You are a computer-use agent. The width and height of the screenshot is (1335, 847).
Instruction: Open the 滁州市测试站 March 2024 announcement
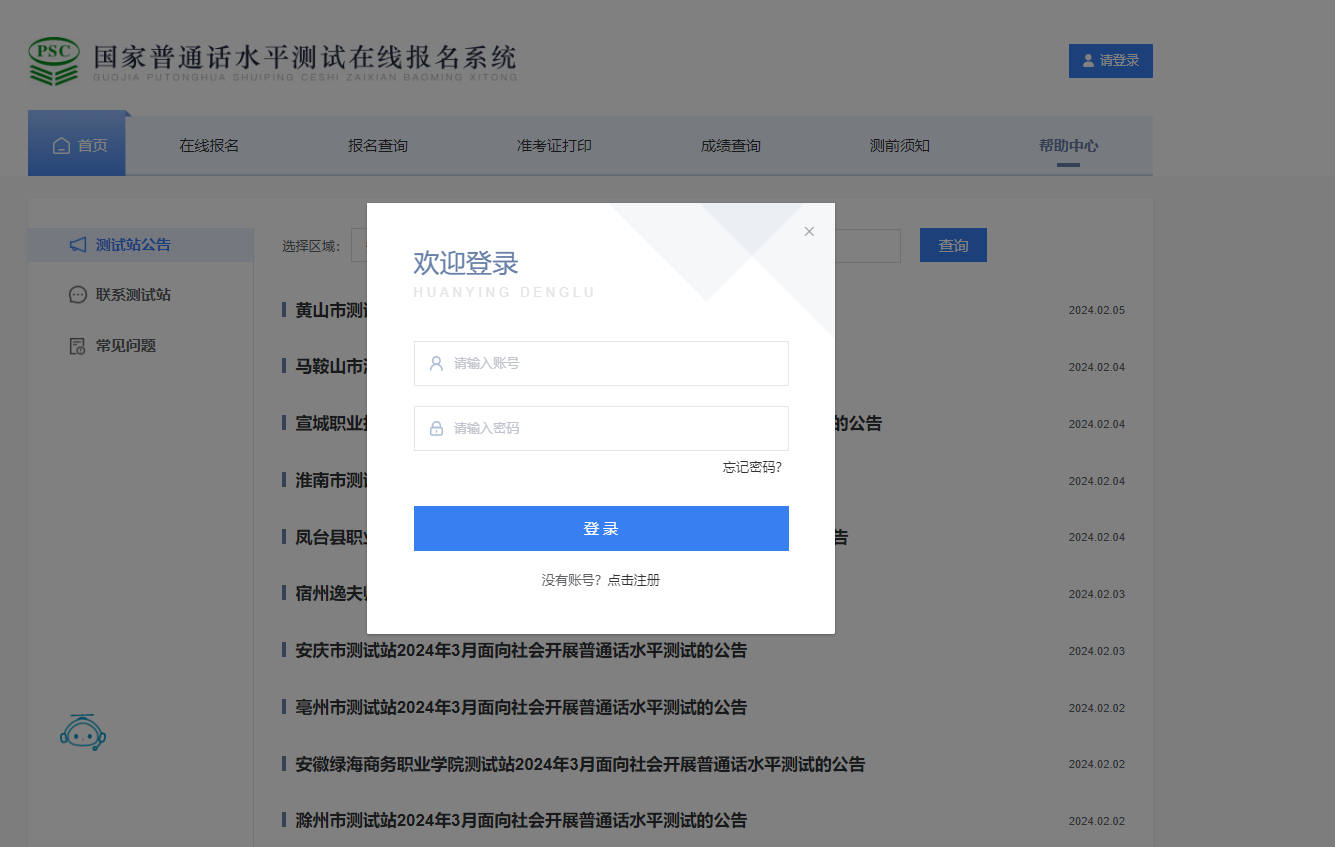pyautogui.click(x=521, y=821)
